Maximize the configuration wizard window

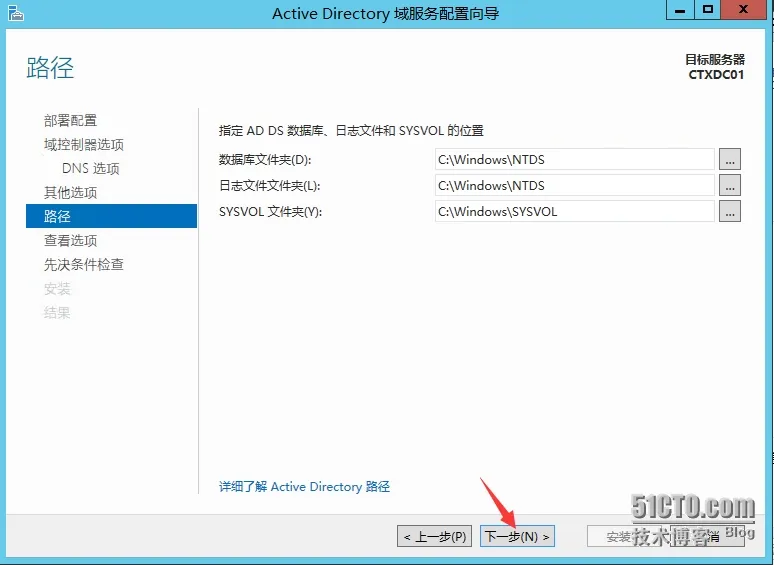708,10
